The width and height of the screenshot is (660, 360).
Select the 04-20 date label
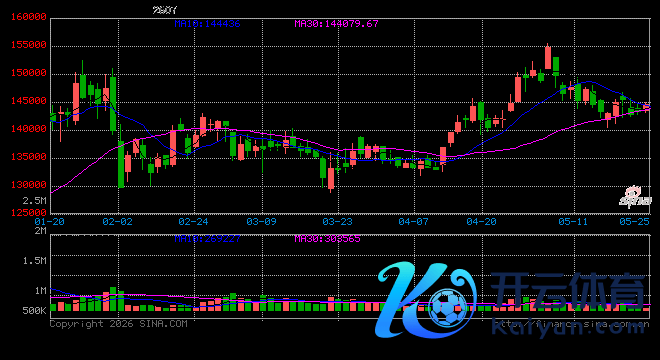tap(482, 222)
